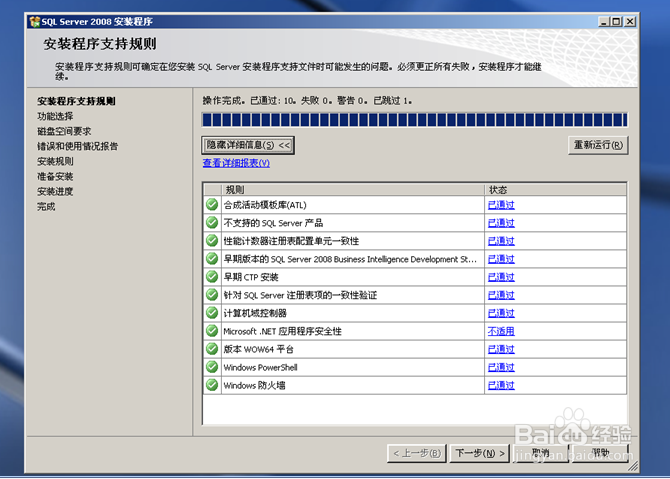Viewport: 670px width, 479px height.
Task: Click the 上一步(B) back button
Action: click(x=417, y=453)
